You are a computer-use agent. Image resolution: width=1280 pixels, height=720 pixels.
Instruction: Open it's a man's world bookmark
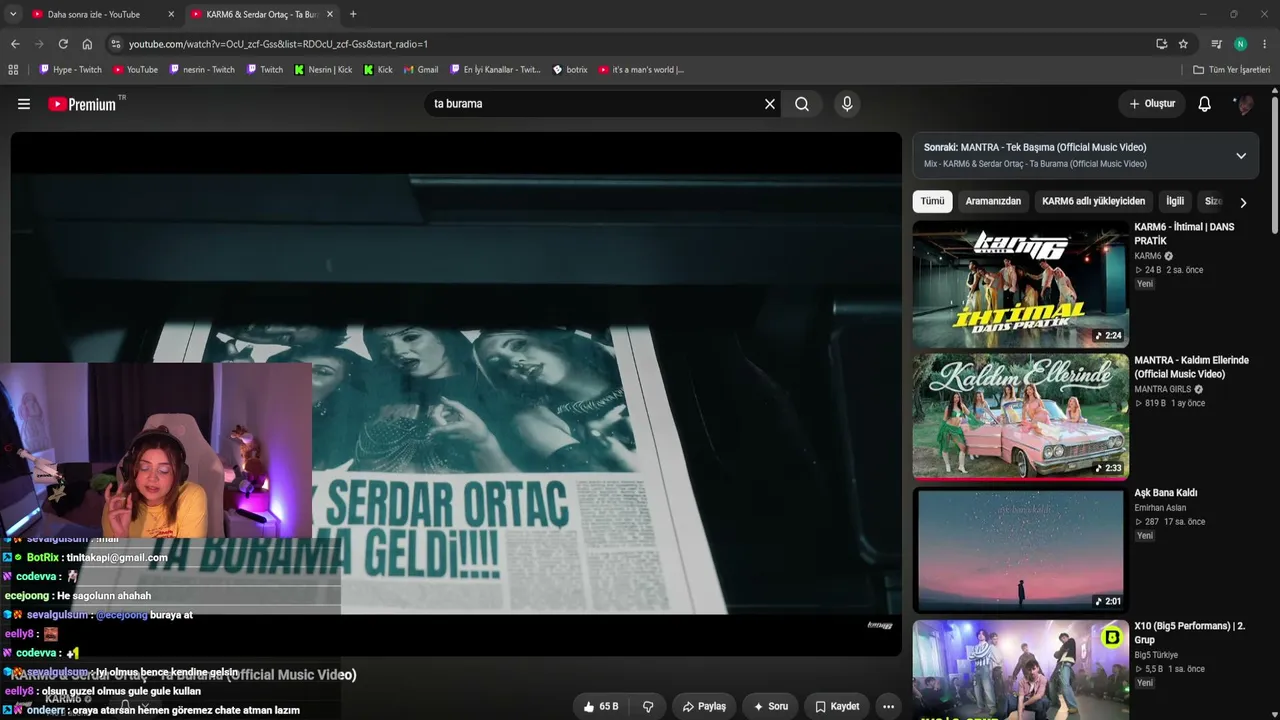pos(641,70)
